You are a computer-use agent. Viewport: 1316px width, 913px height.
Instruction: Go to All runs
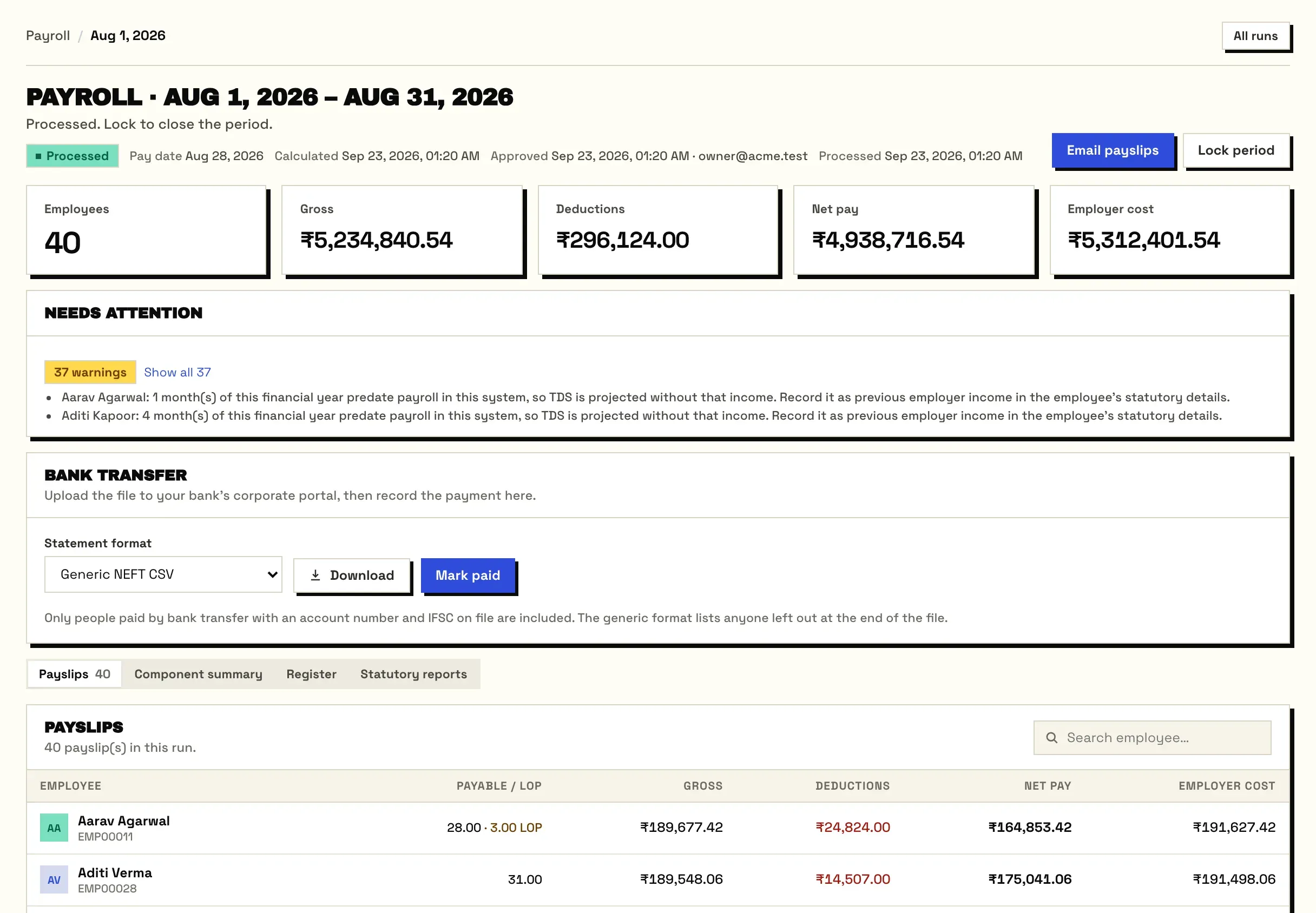tap(1255, 36)
